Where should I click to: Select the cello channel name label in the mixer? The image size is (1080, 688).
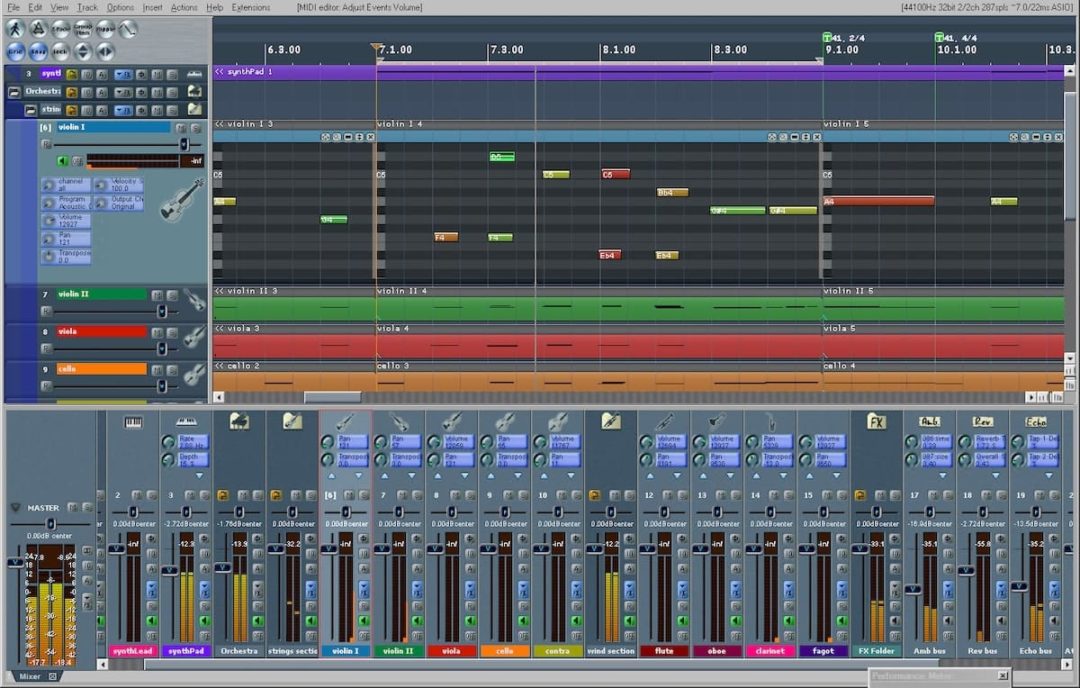tap(506, 650)
